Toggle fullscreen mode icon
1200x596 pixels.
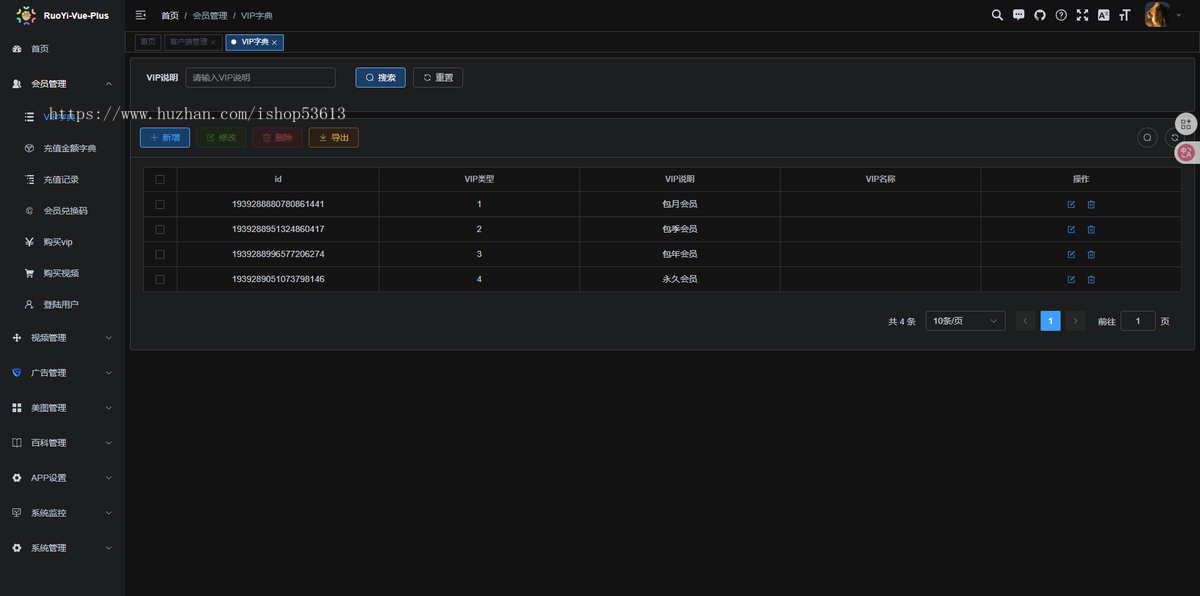[1082, 15]
